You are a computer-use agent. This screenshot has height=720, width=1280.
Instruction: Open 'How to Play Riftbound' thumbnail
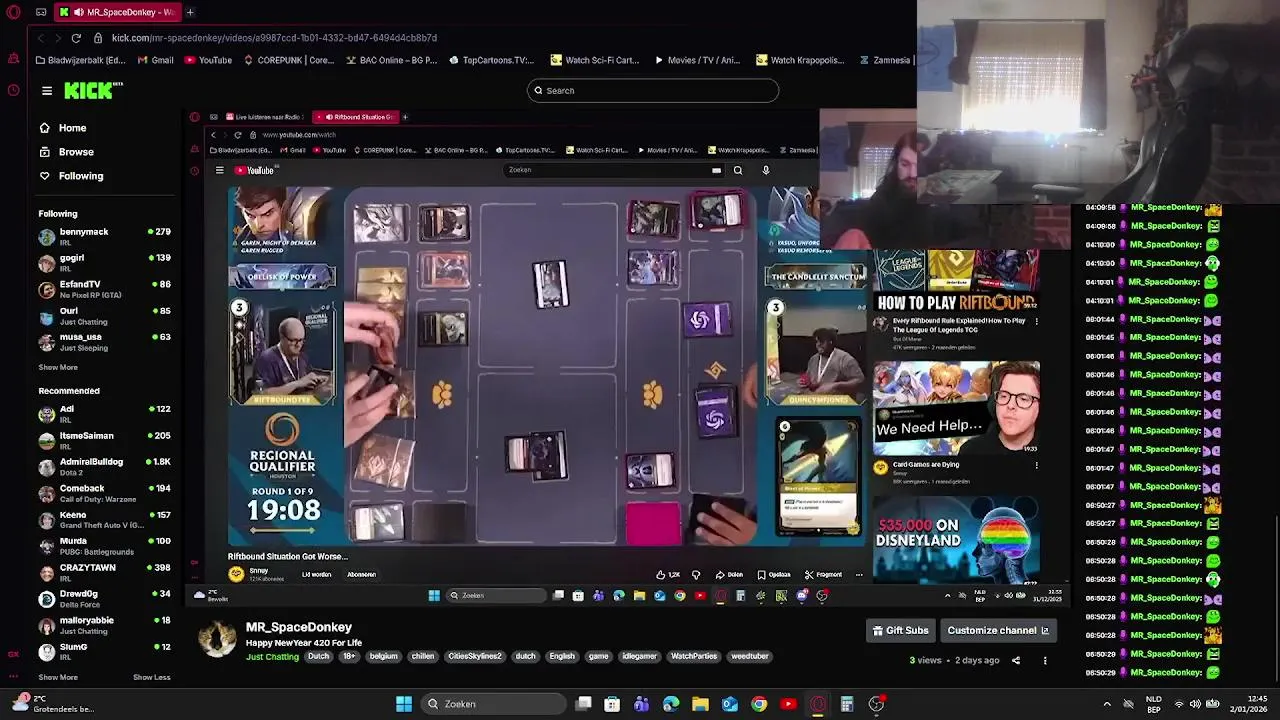click(956, 281)
